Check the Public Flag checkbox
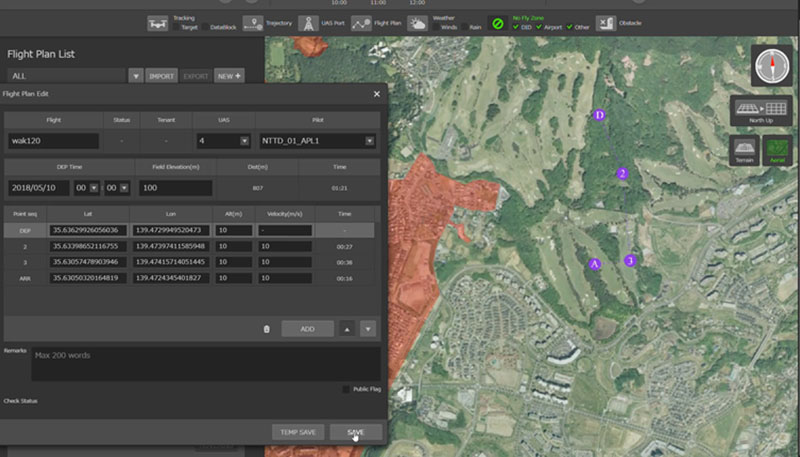The width and height of the screenshot is (800, 457). click(346, 389)
